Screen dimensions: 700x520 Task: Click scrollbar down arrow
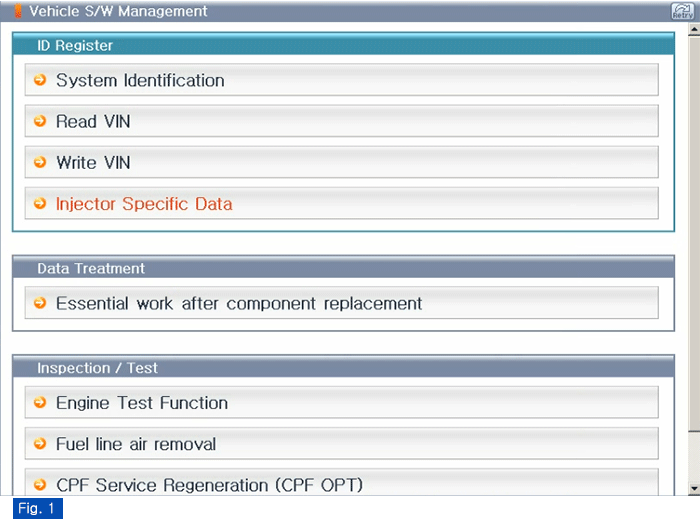click(x=694, y=489)
